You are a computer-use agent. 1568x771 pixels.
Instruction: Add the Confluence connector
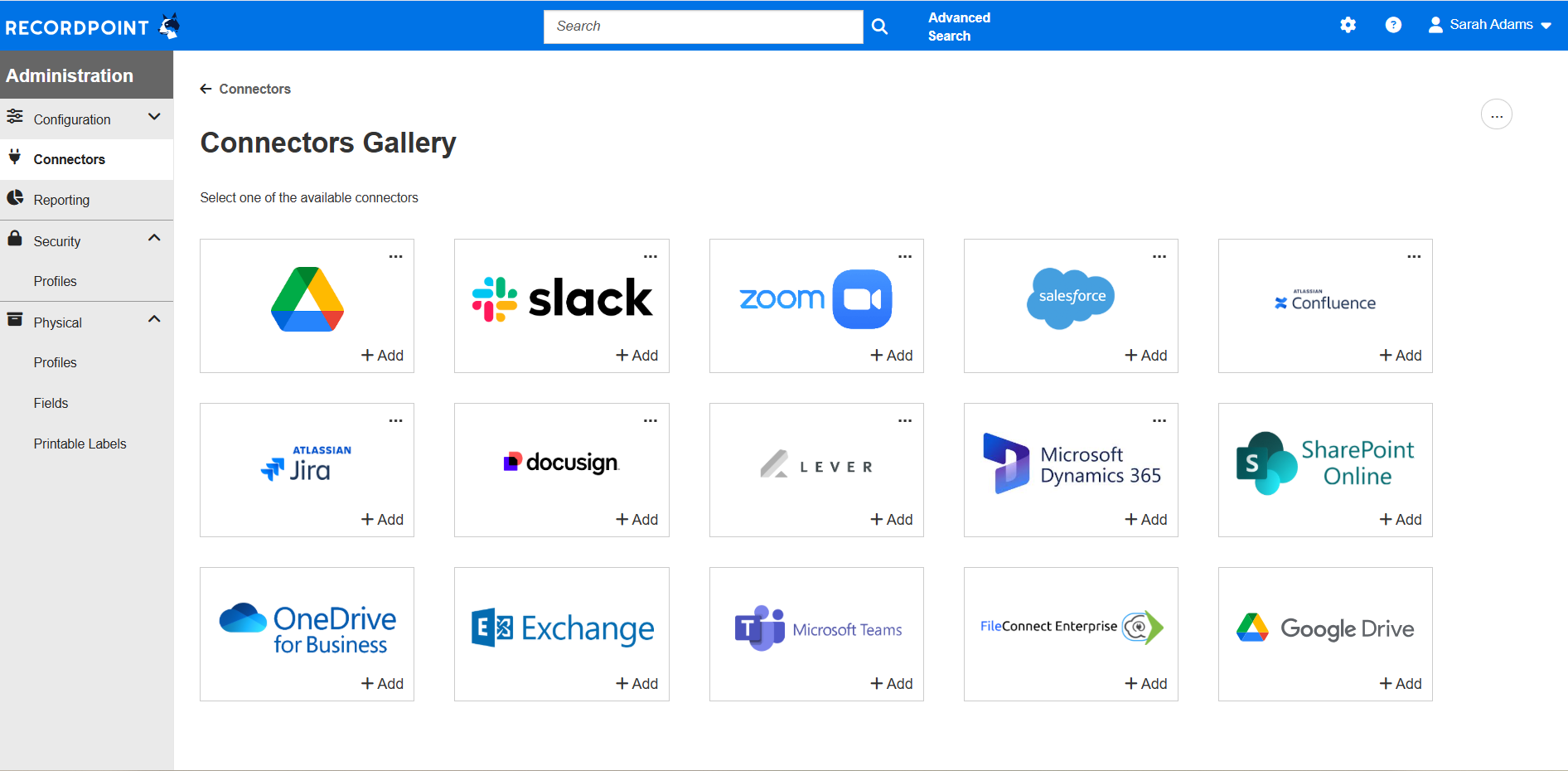[x=1400, y=356]
